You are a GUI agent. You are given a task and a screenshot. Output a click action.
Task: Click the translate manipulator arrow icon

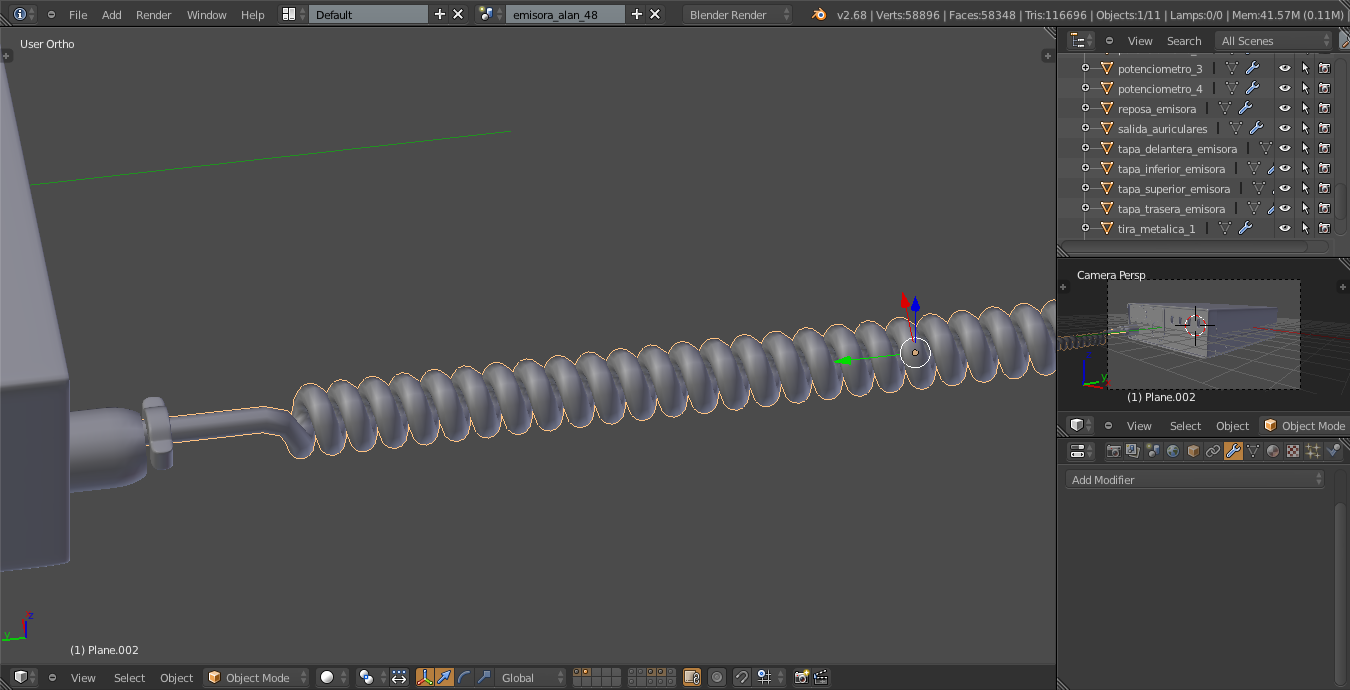pyautogui.click(x=444, y=677)
